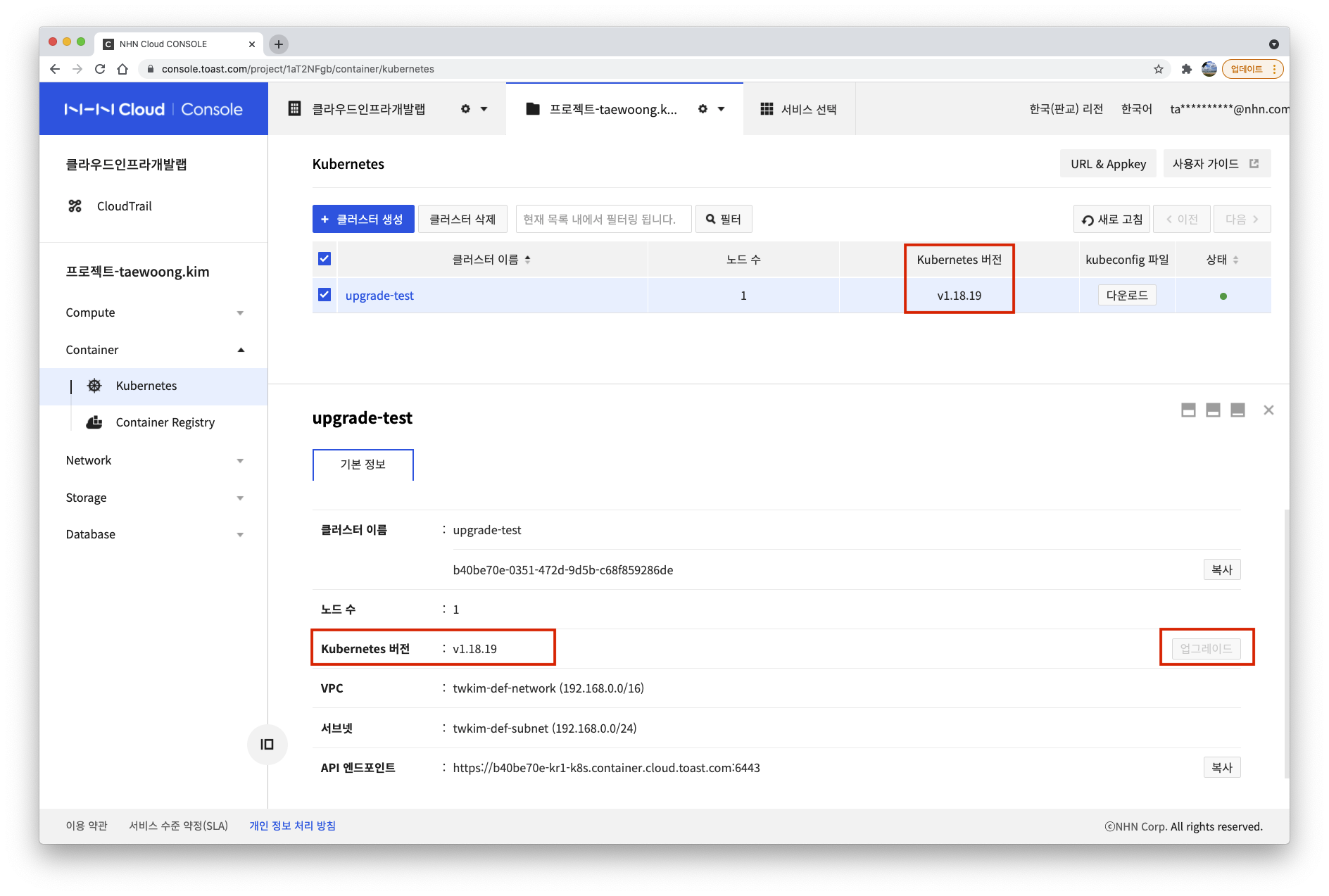
Task: Open the 한국(판교) 리전 region selector
Action: pyautogui.click(x=1066, y=109)
